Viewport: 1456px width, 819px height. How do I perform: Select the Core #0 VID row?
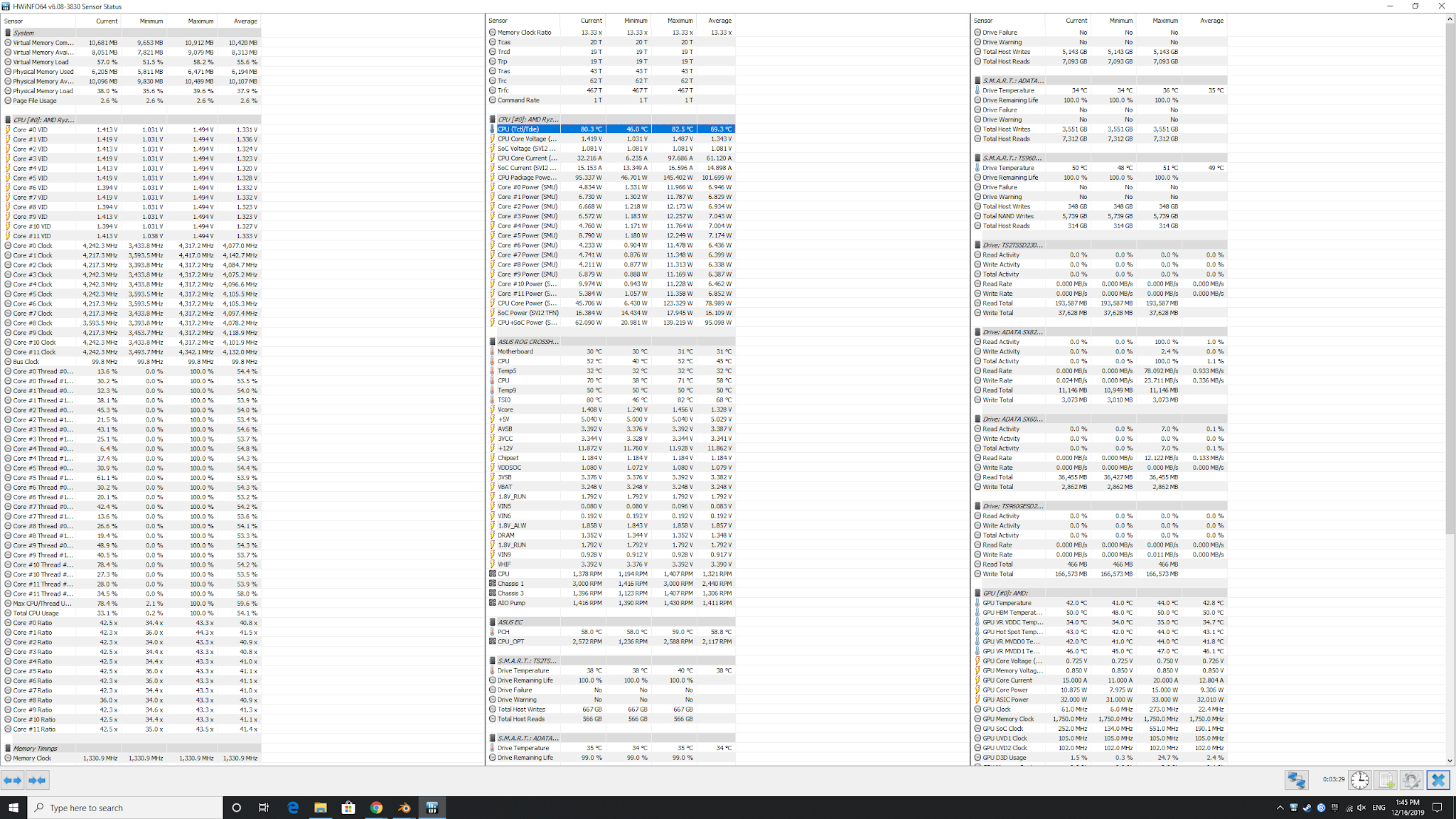pyautogui.click(x=132, y=129)
